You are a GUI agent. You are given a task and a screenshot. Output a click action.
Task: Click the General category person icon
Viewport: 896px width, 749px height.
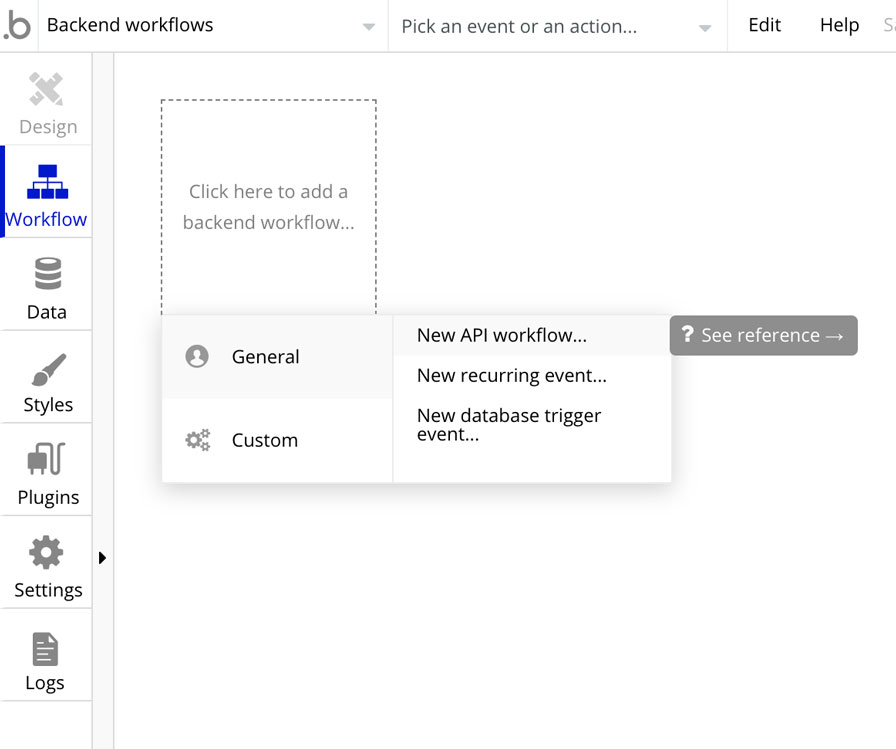point(197,357)
